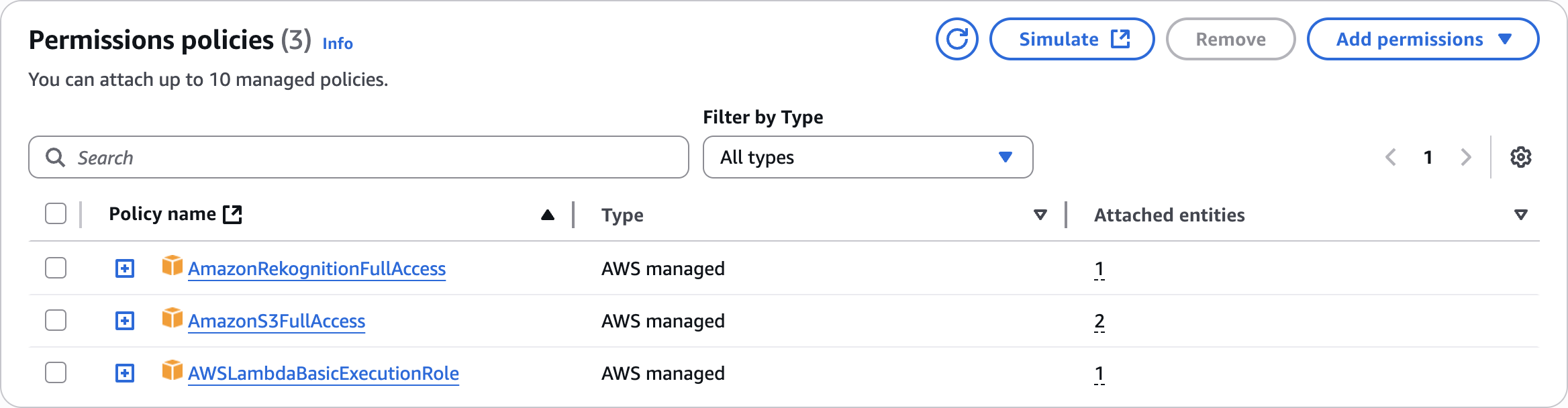
Task: Click the Policy name external link icon
Action: click(232, 214)
